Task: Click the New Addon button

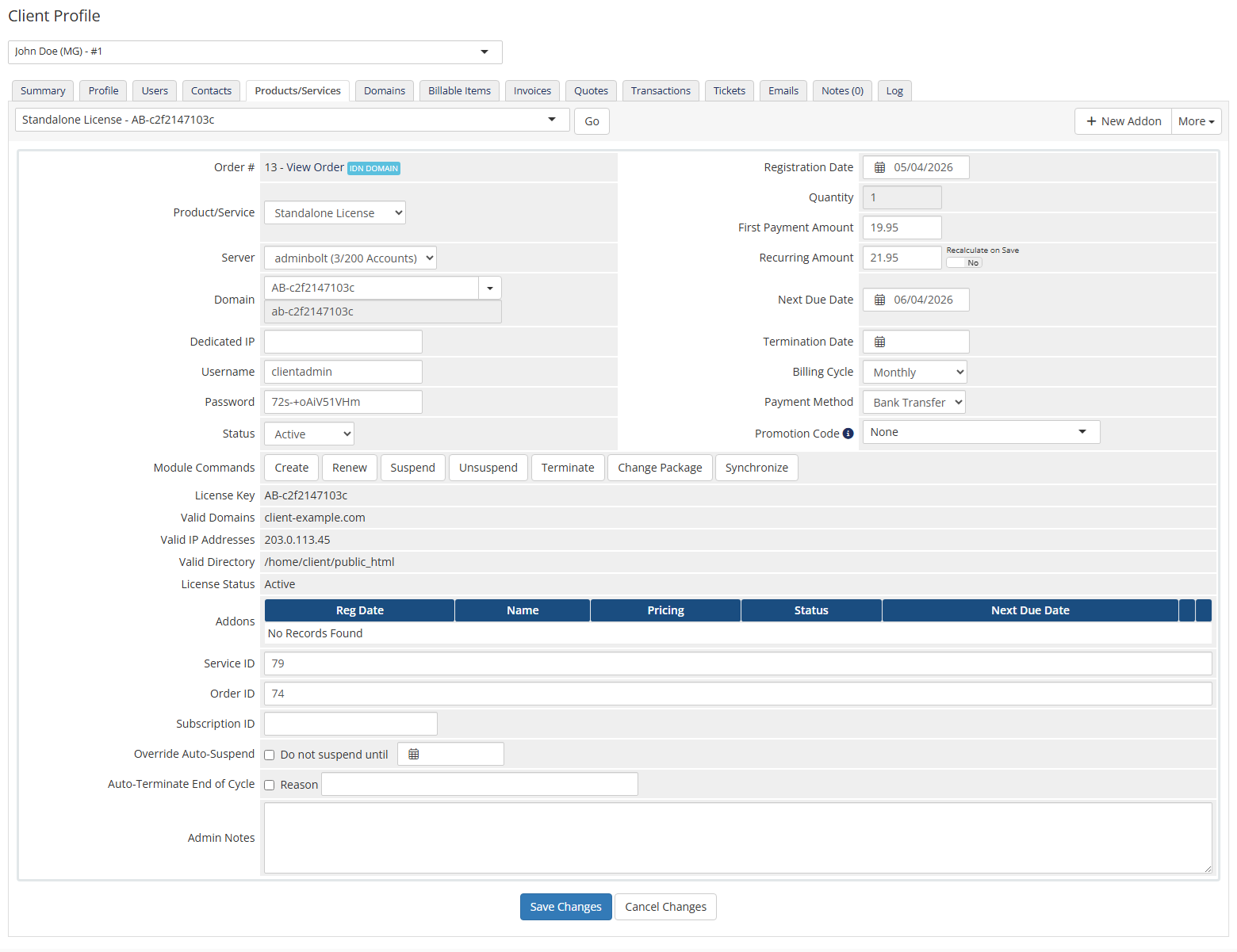Action: point(1123,121)
